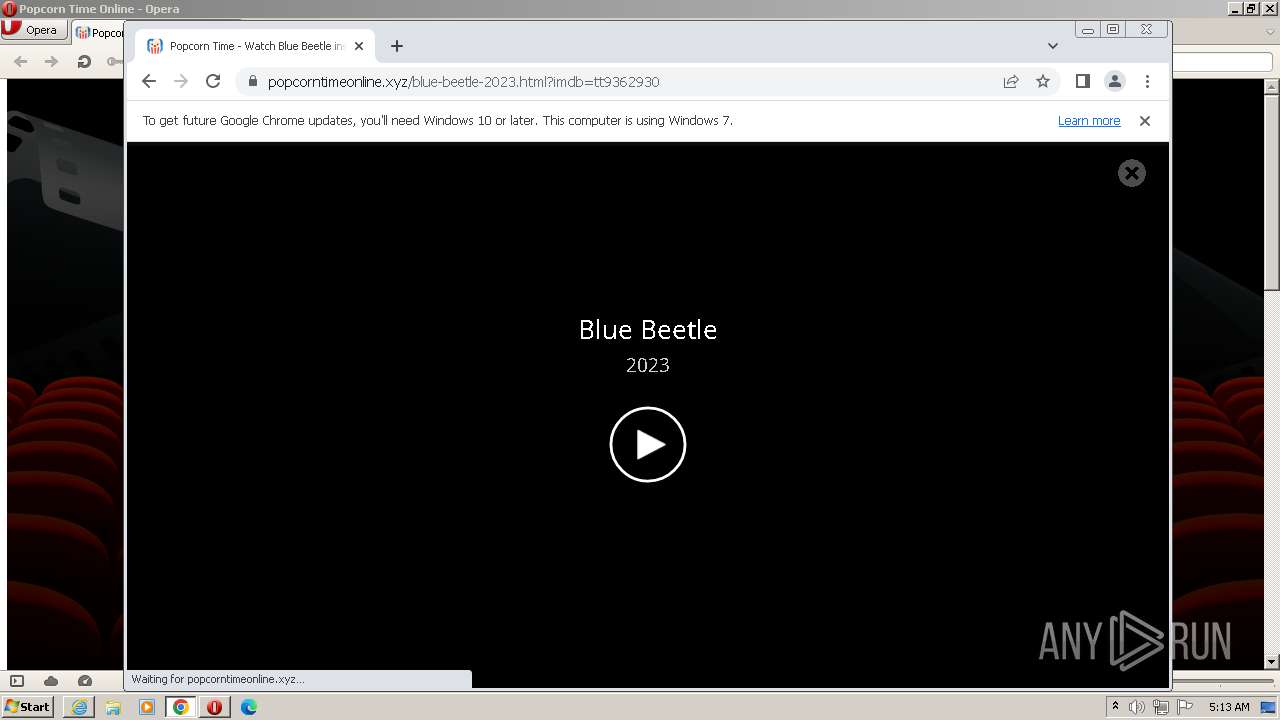
Task: View site info via the padlock icon
Action: pyautogui.click(x=252, y=81)
